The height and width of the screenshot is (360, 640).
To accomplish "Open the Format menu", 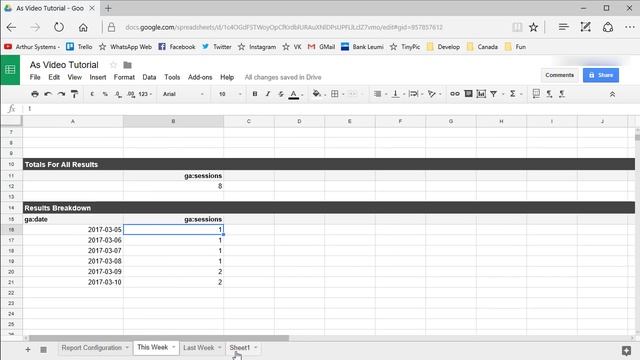I will pos(124,77).
